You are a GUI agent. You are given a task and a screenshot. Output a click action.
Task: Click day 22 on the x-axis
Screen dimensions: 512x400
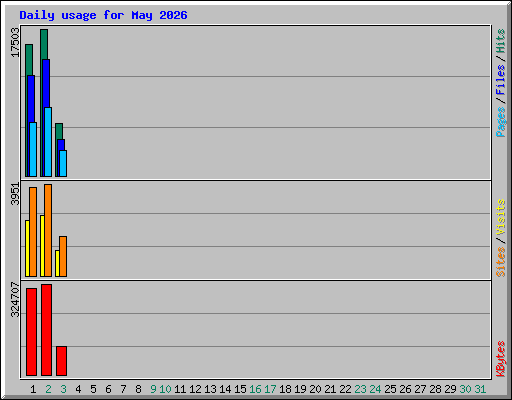345,389
